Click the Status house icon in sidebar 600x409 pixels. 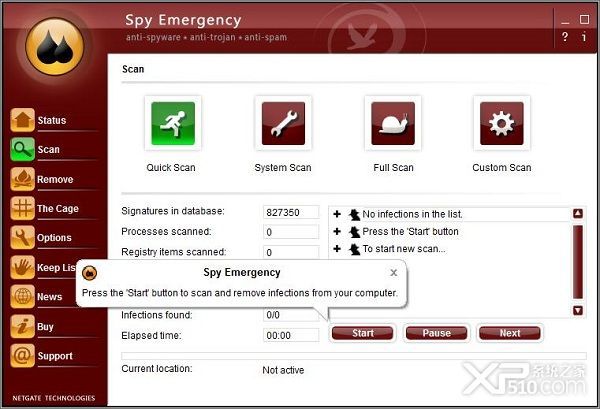23,120
